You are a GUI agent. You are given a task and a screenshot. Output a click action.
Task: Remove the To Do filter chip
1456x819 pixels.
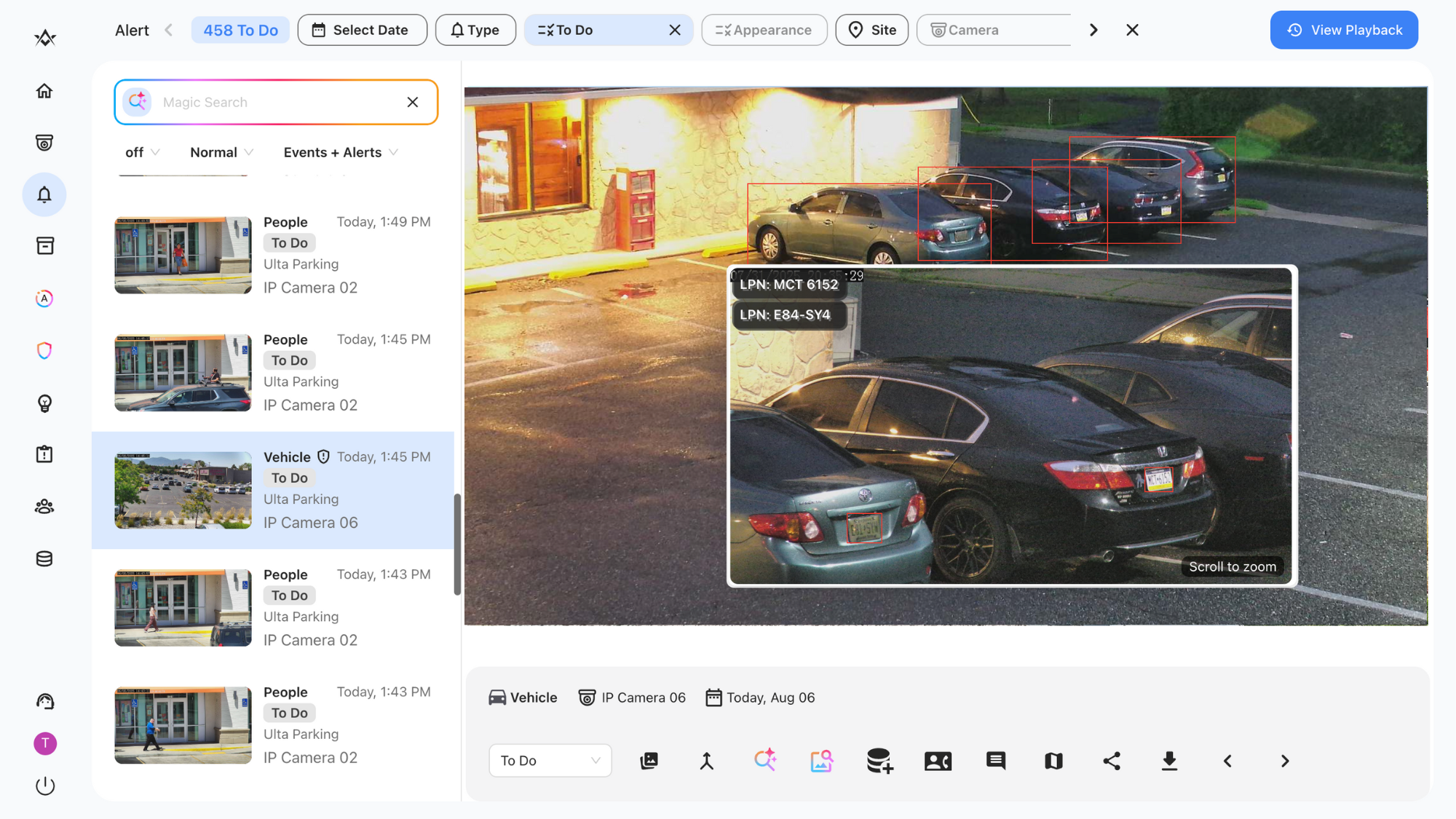coord(675,30)
